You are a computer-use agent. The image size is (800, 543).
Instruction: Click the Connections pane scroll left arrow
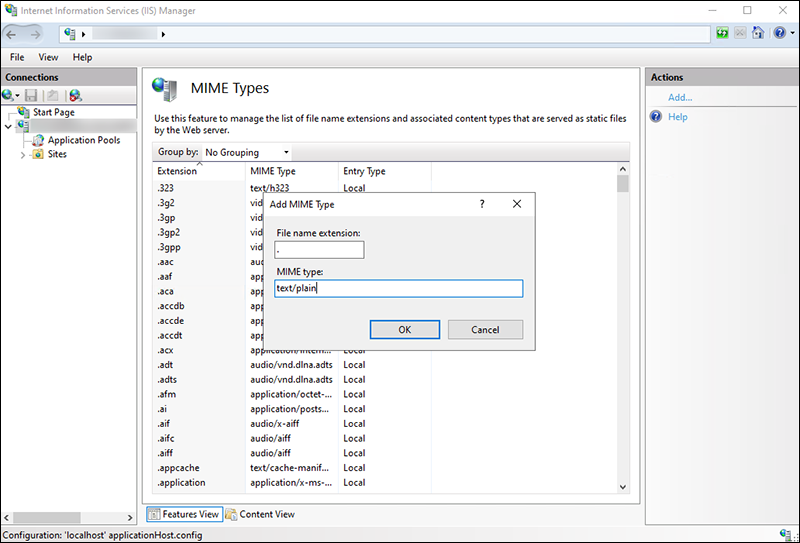(7, 517)
